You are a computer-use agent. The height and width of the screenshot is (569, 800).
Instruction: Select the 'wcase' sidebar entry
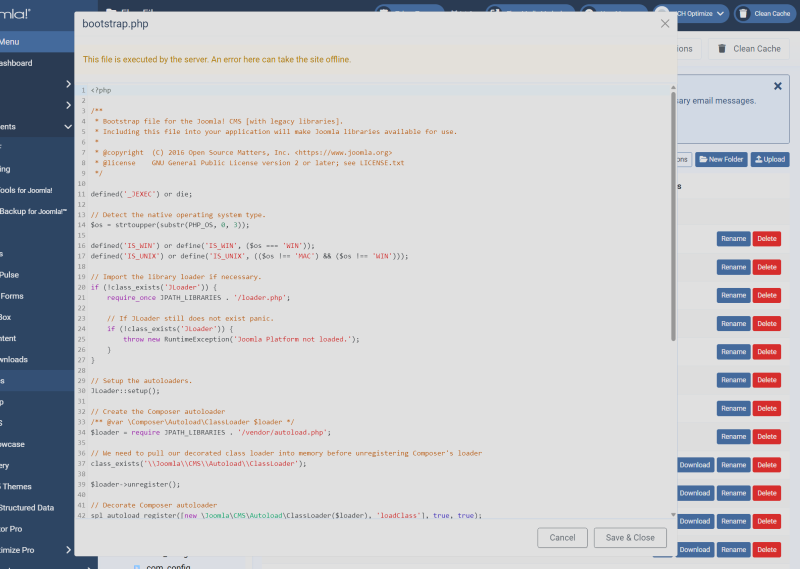[12, 444]
